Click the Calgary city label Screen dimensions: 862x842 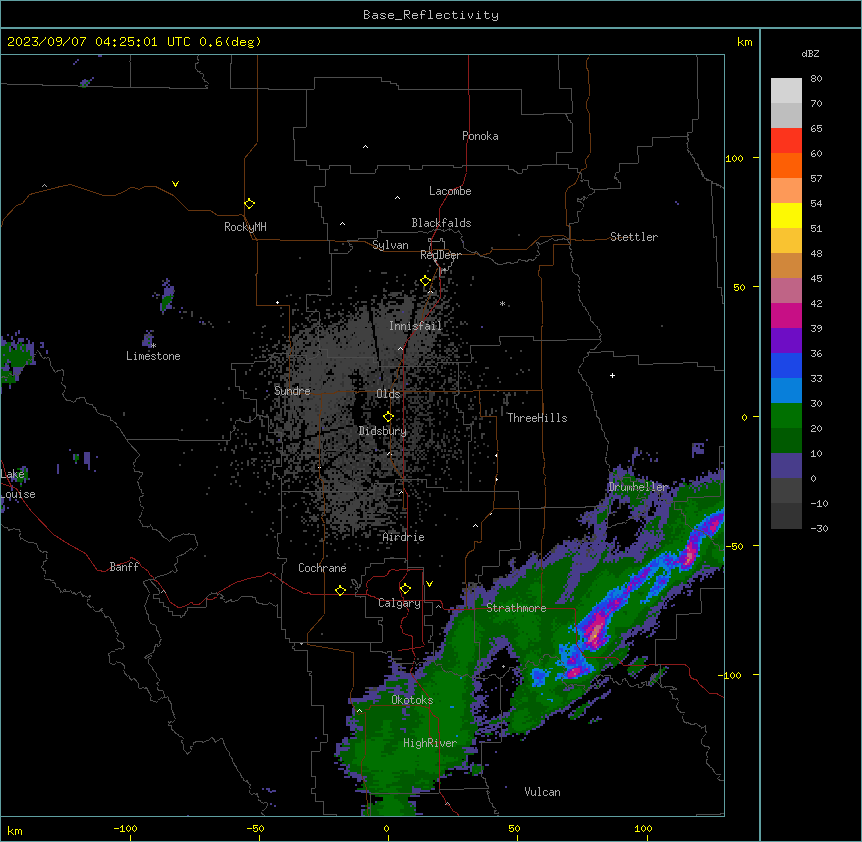click(399, 603)
